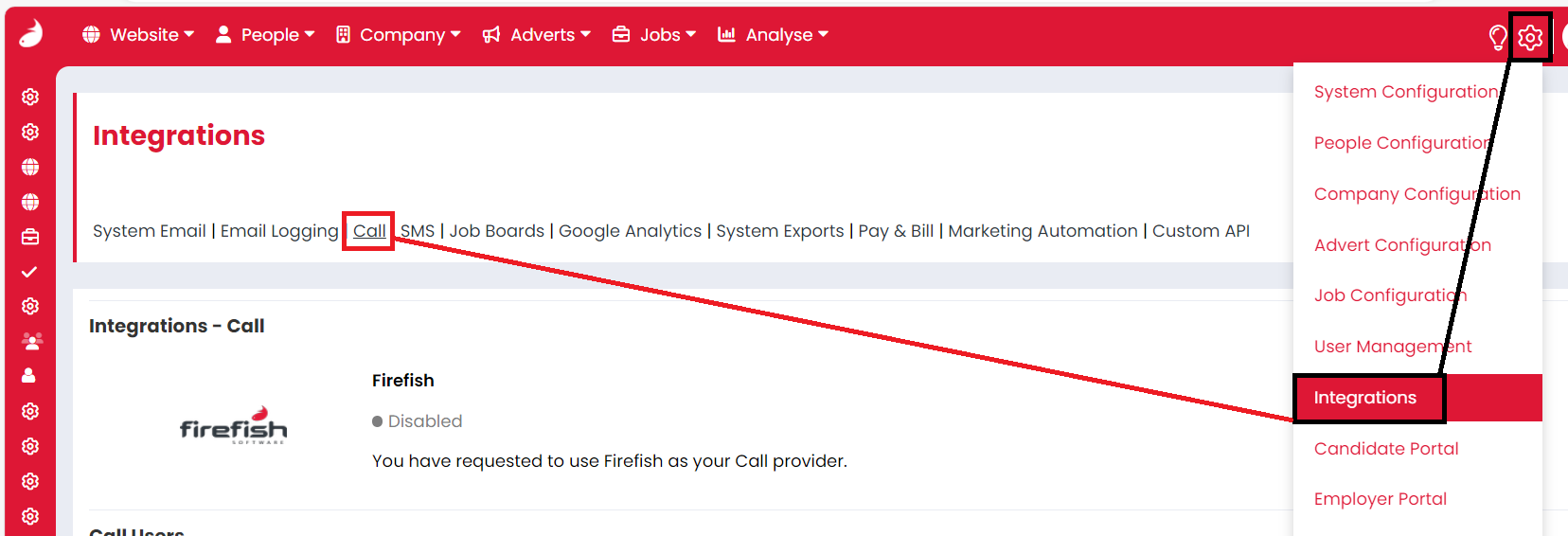Open Employer Portal from settings menu
This screenshot has width=1568, height=536.
1417,499
